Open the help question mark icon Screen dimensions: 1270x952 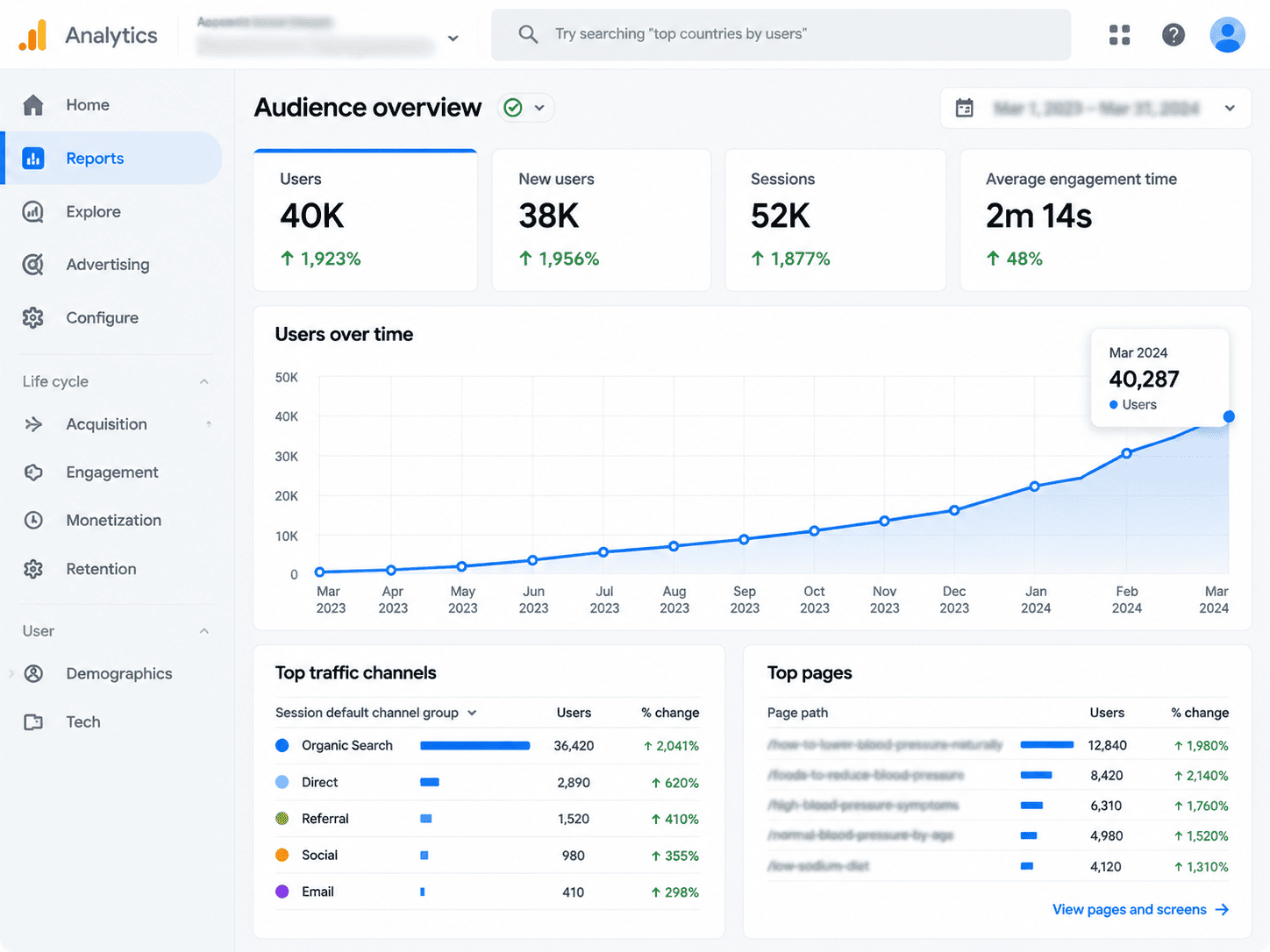1174,34
